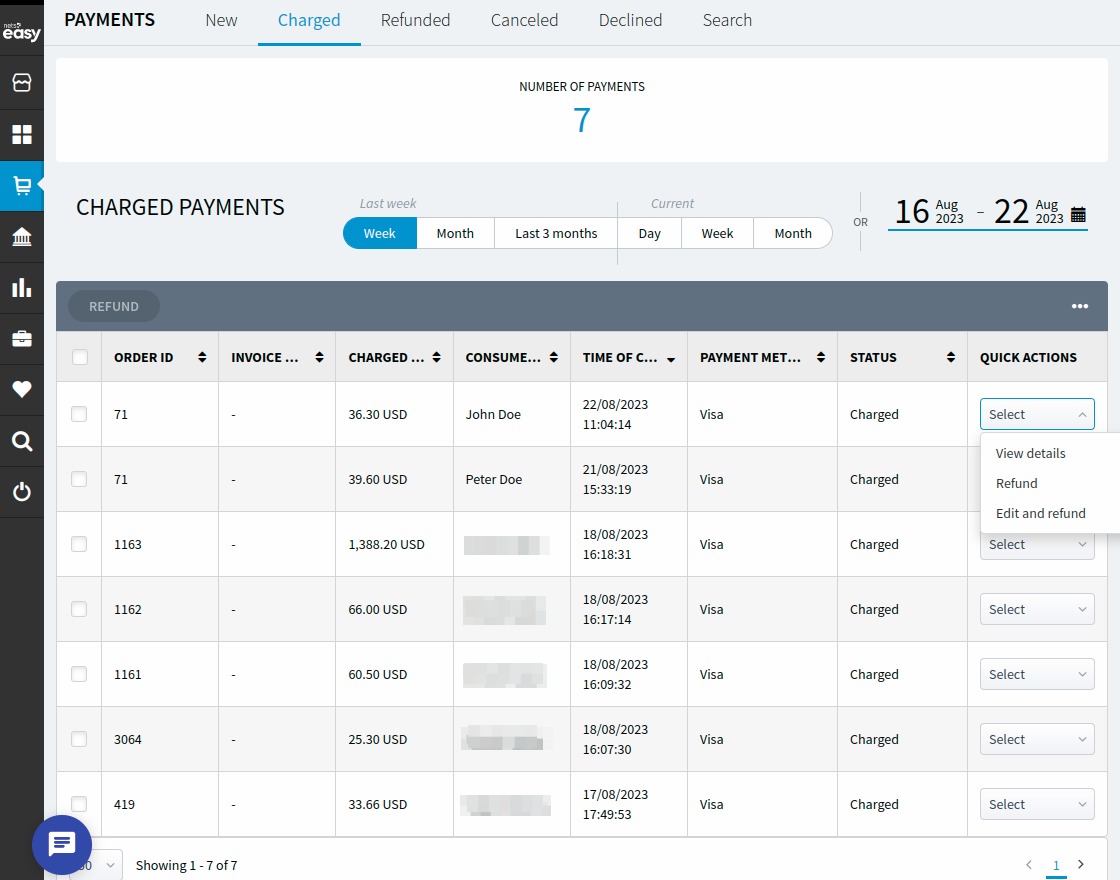Switch to the Search tab
1120x880 pixels.
coord(727,20)
